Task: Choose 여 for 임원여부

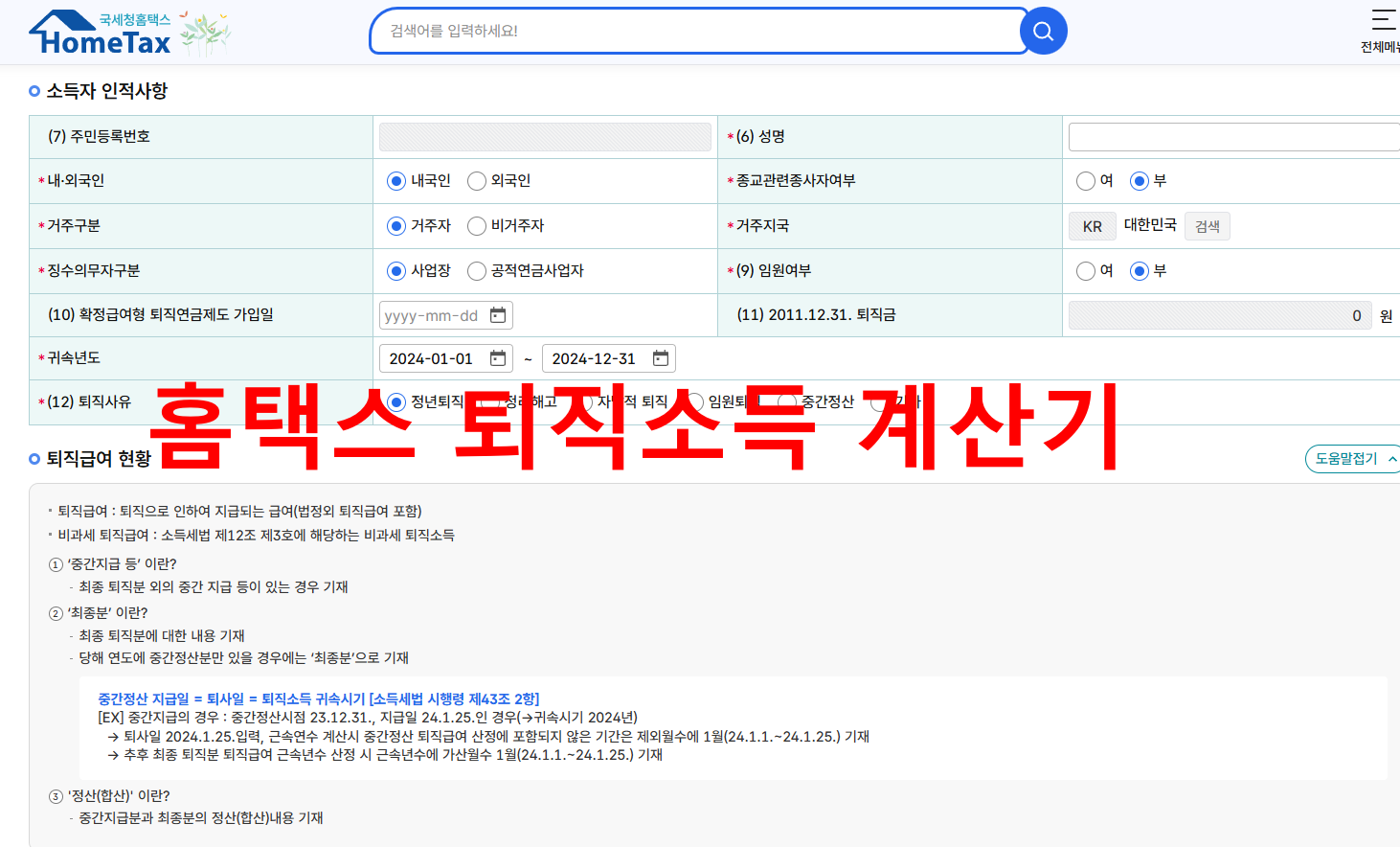Action: (x=1086, y=271)
